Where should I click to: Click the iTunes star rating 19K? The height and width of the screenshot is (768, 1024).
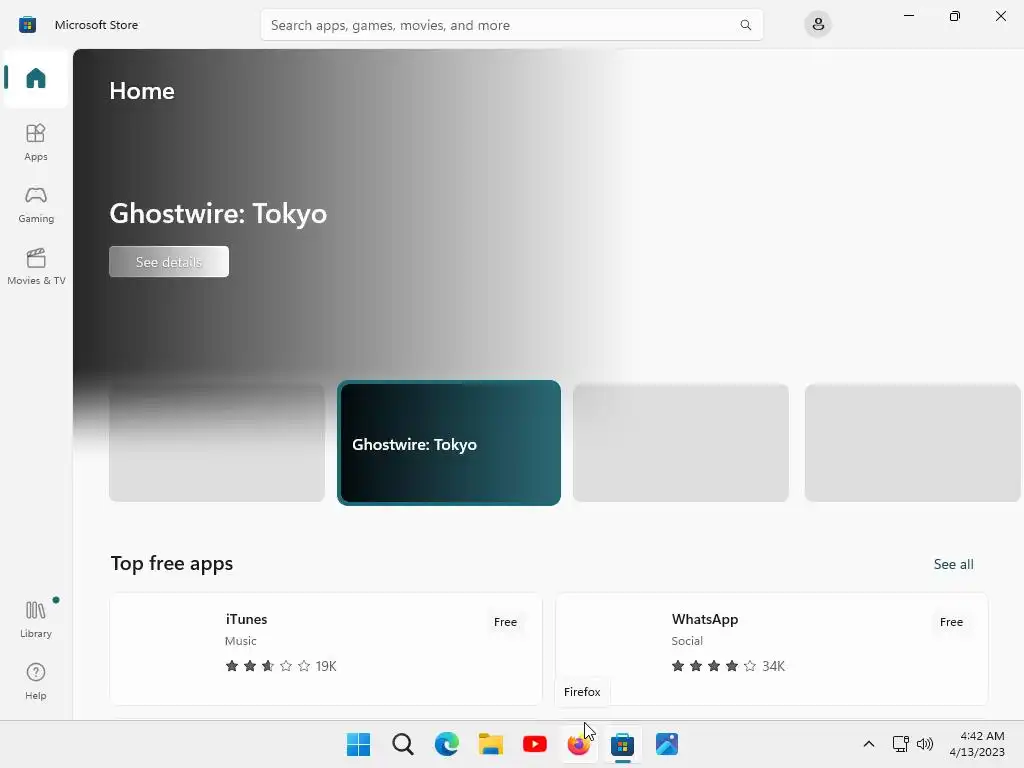pyautogui.click(x=281, y=666)
